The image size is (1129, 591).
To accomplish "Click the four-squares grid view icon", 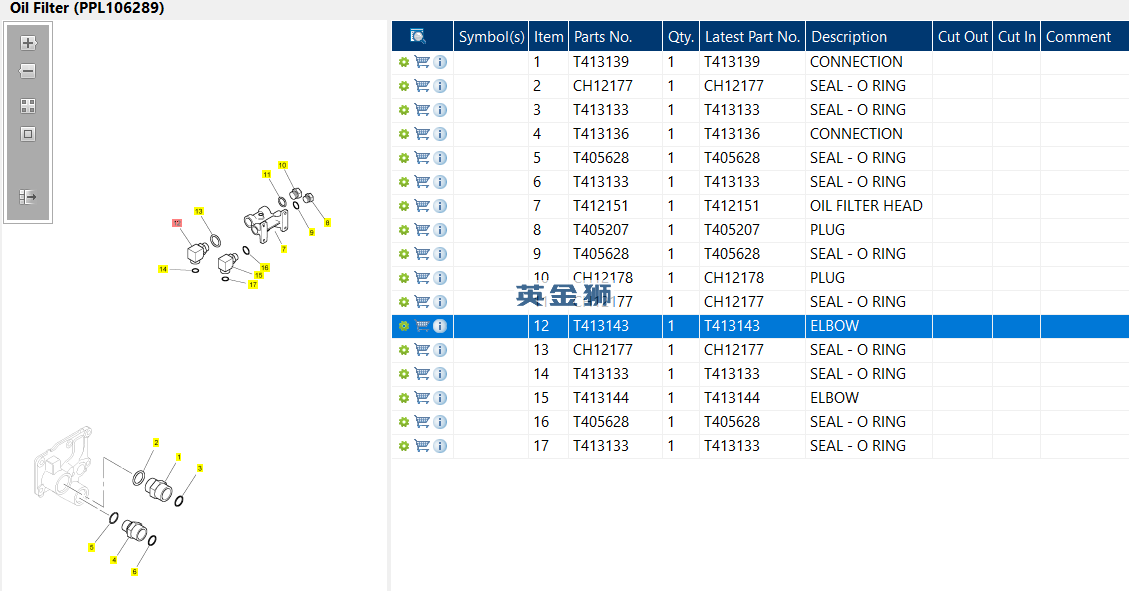I will (x=28, y=106).
